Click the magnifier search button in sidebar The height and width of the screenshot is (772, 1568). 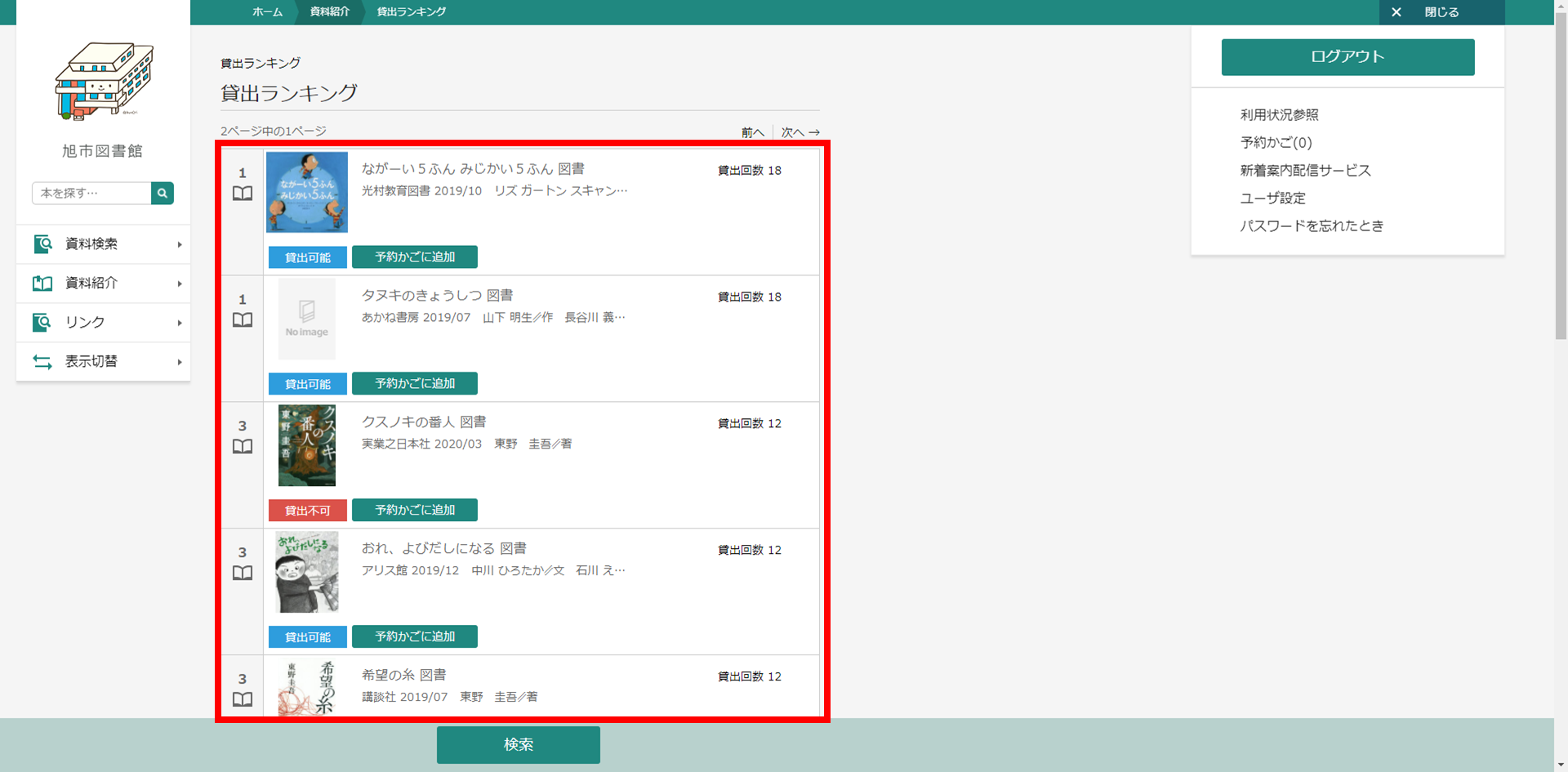[x=163, y=193]
